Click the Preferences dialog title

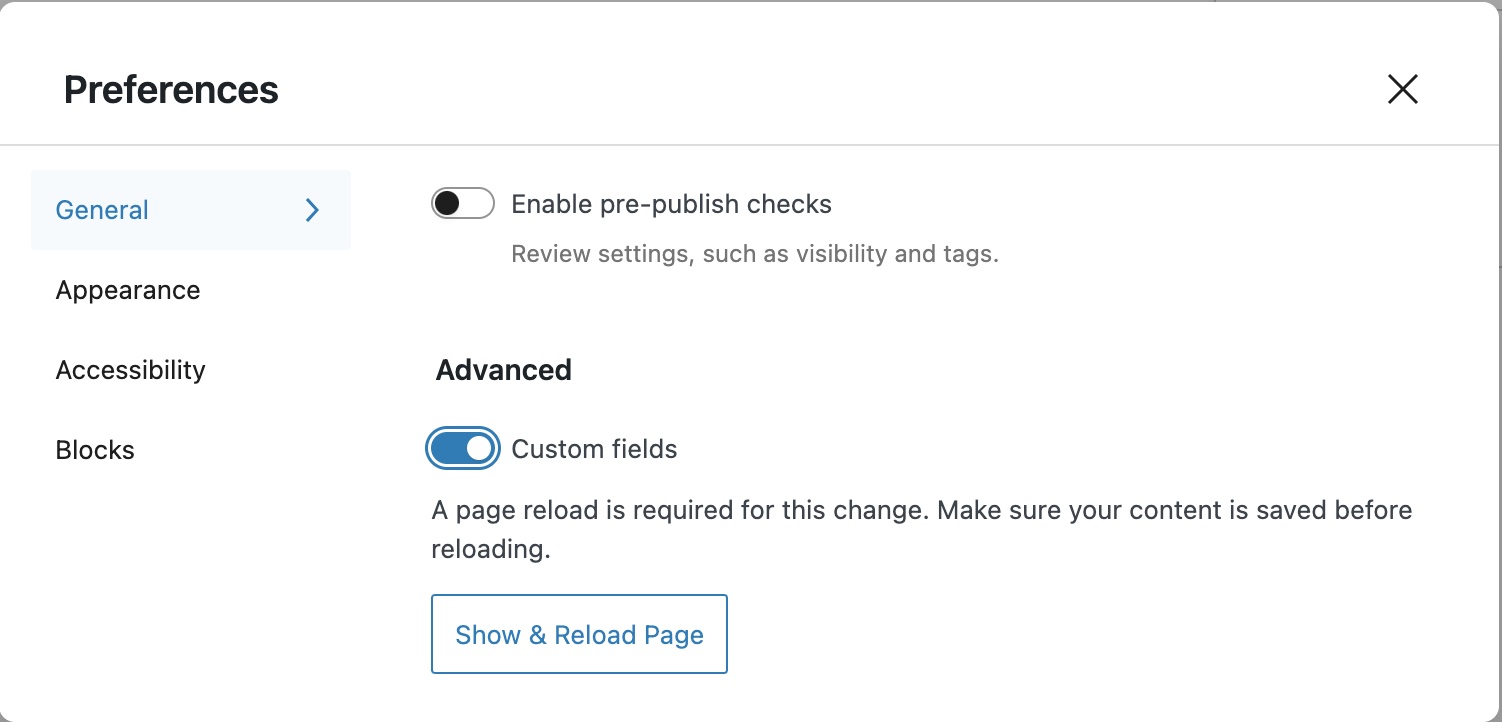click(x=170, y=89)
